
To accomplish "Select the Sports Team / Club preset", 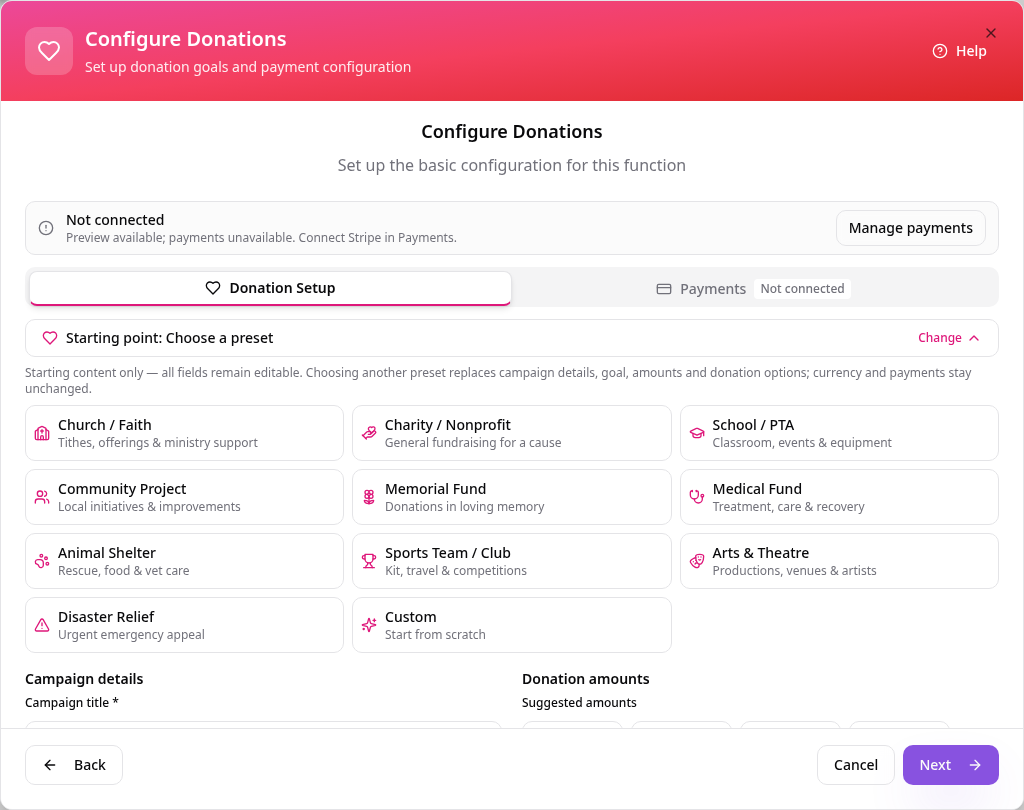I will click(511, 561).
